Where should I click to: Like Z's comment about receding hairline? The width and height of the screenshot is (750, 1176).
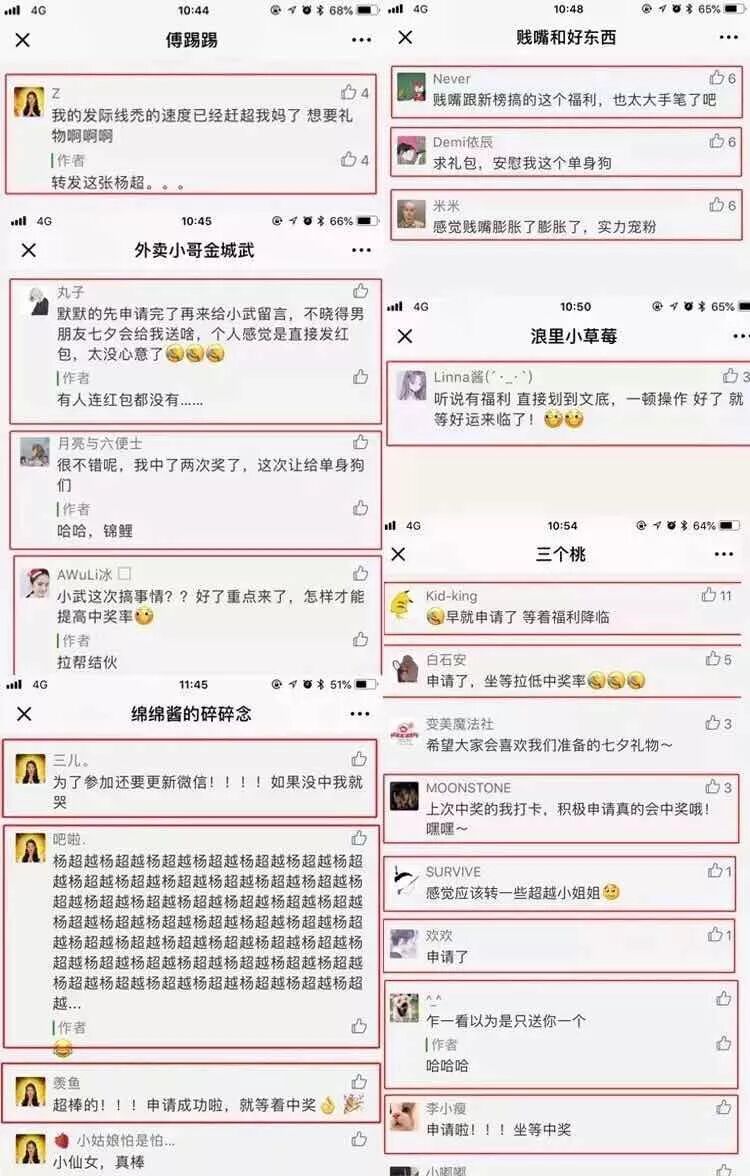tap(349, 92)
